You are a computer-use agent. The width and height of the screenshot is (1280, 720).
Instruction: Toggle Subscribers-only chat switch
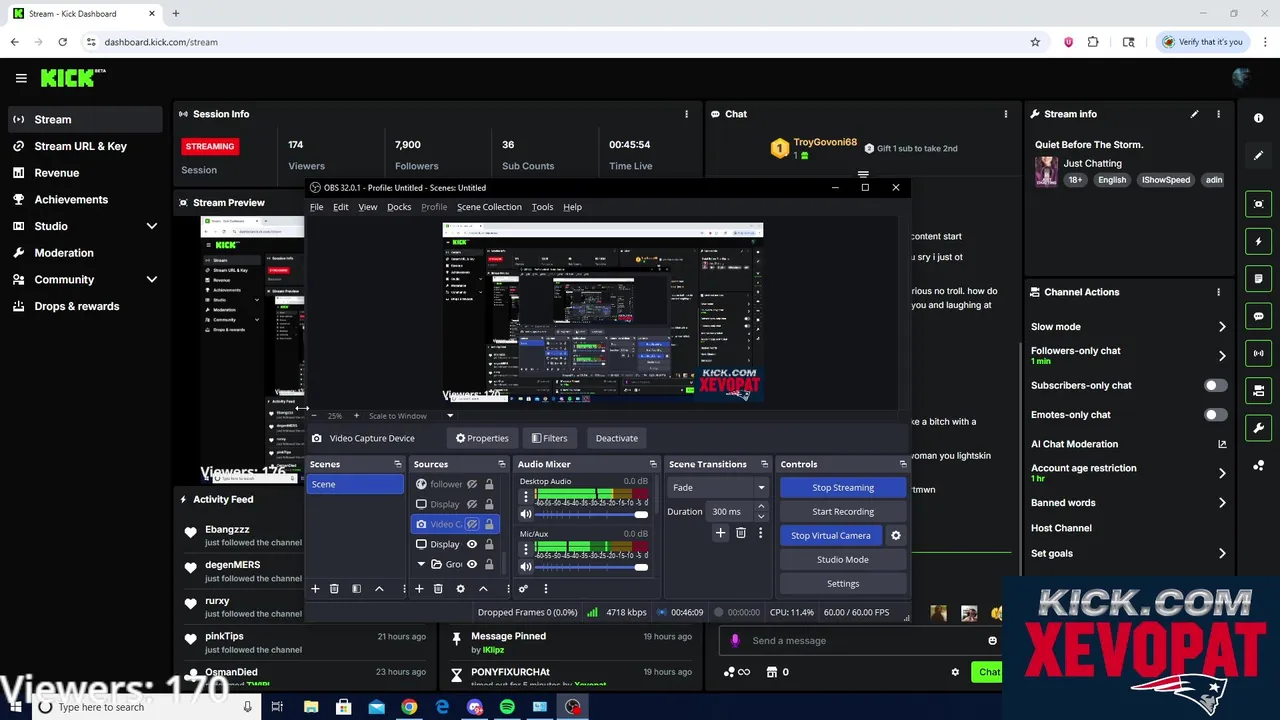click(x=1215, y=385)
